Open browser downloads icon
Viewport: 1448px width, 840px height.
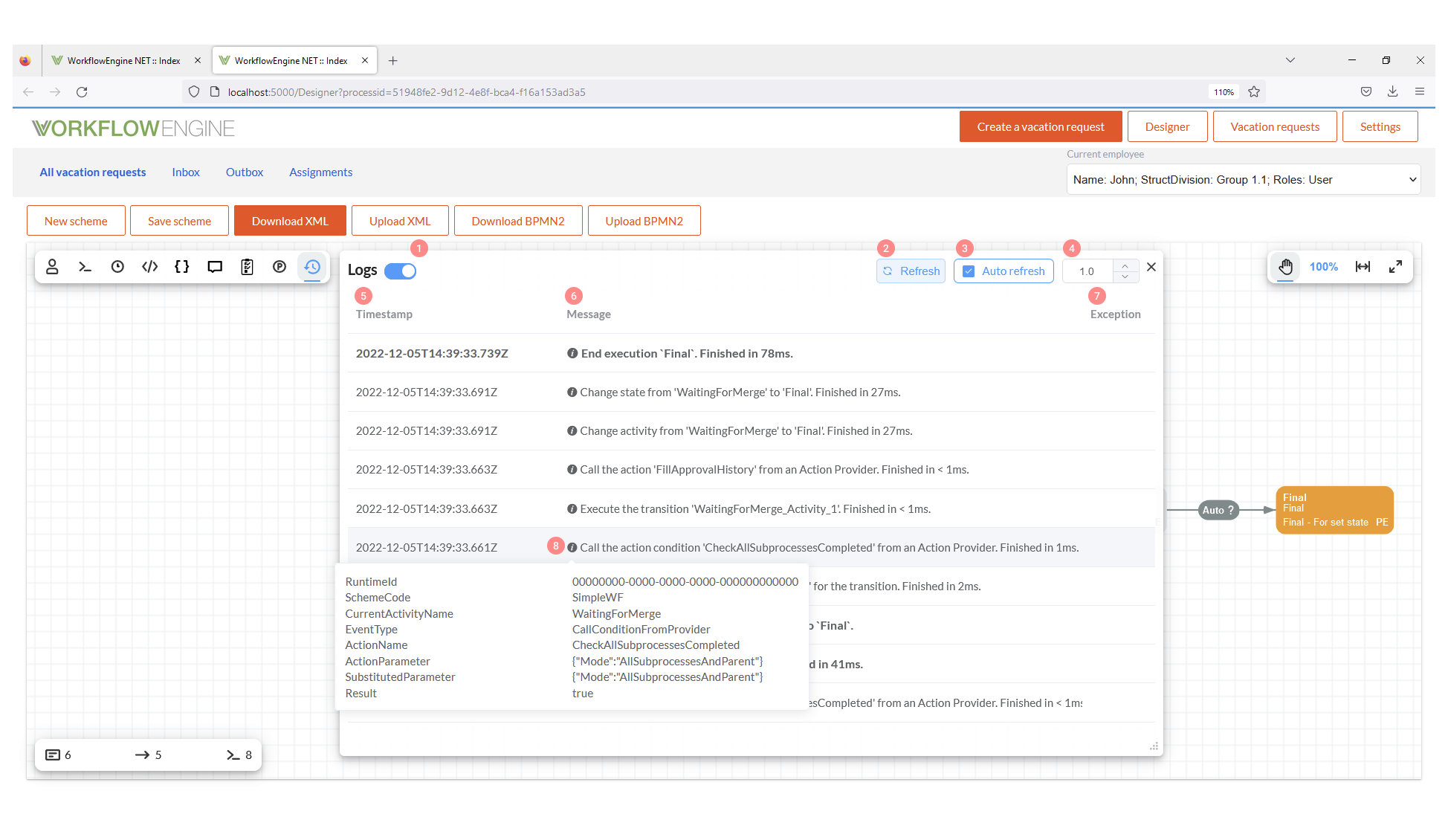pyautogui.click(x=1392, y=91)
